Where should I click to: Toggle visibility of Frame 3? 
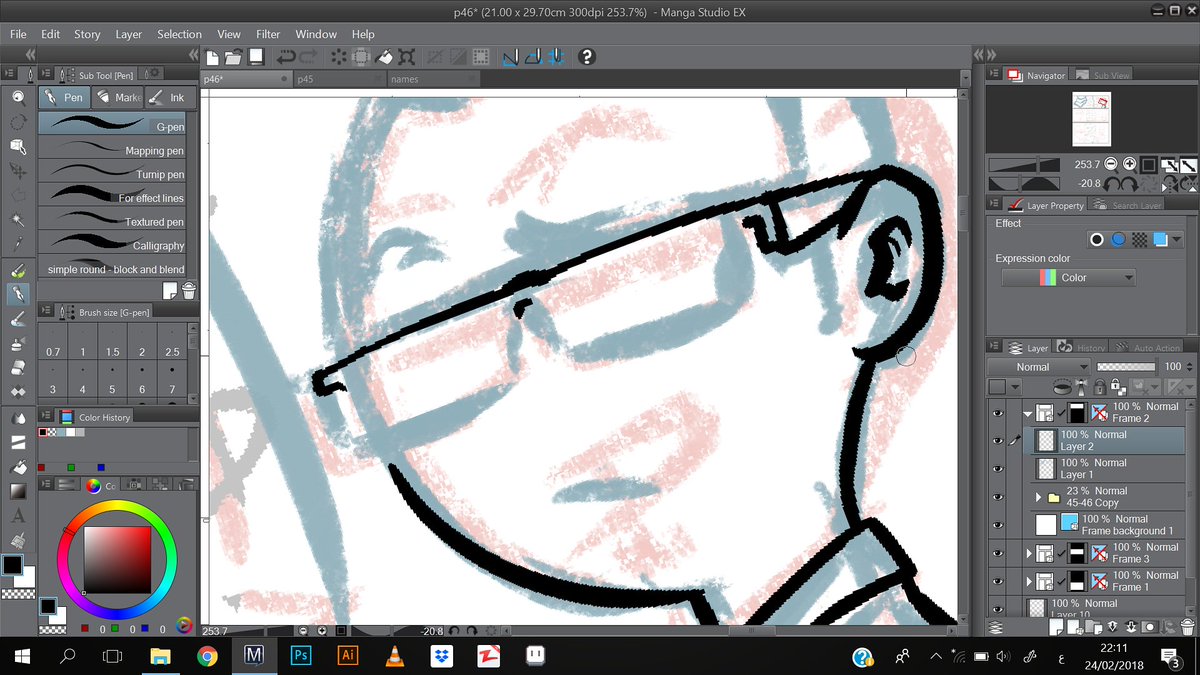997,553
